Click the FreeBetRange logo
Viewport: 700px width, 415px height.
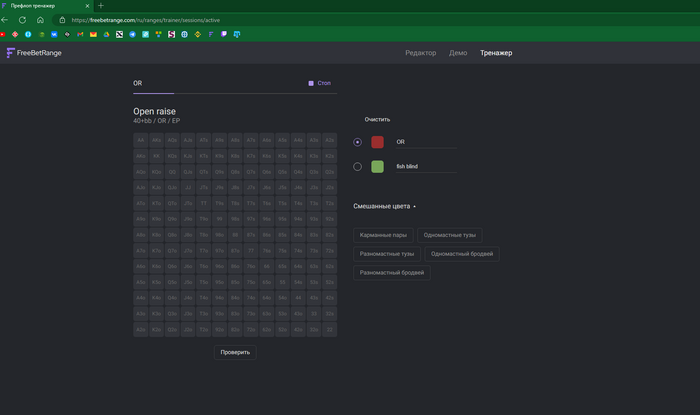click(x=34, y=53)
